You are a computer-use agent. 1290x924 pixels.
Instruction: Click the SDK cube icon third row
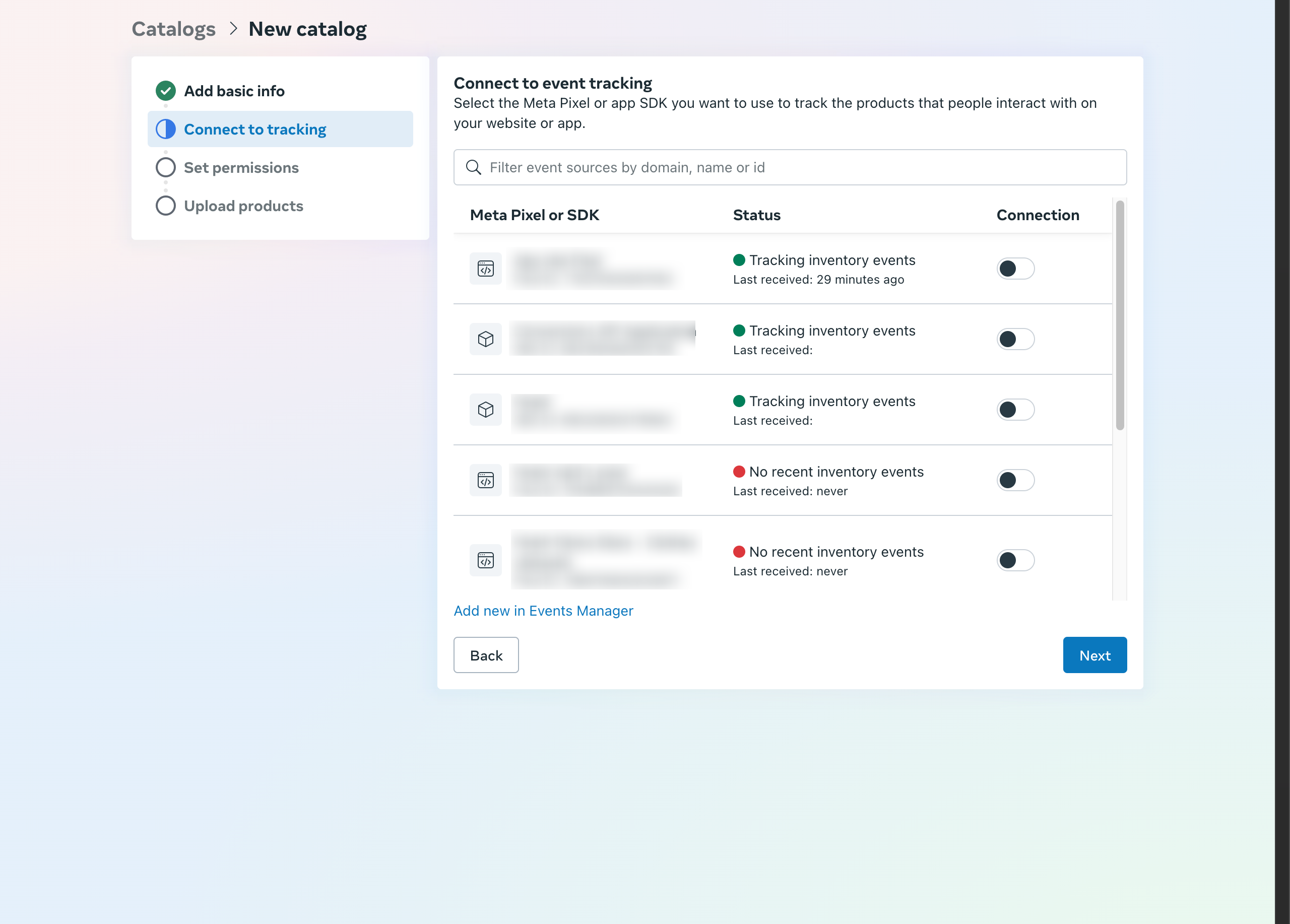point(485,409)
